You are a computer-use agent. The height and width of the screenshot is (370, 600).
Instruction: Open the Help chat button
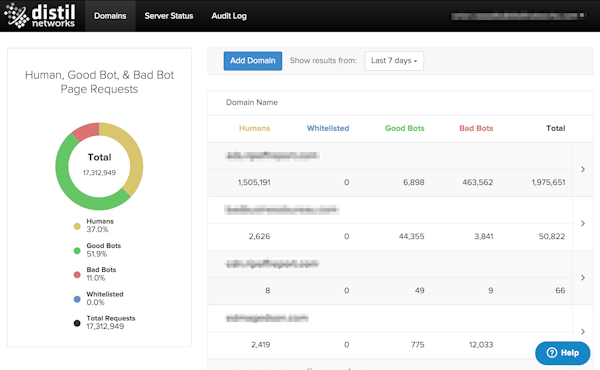(562, 353)
